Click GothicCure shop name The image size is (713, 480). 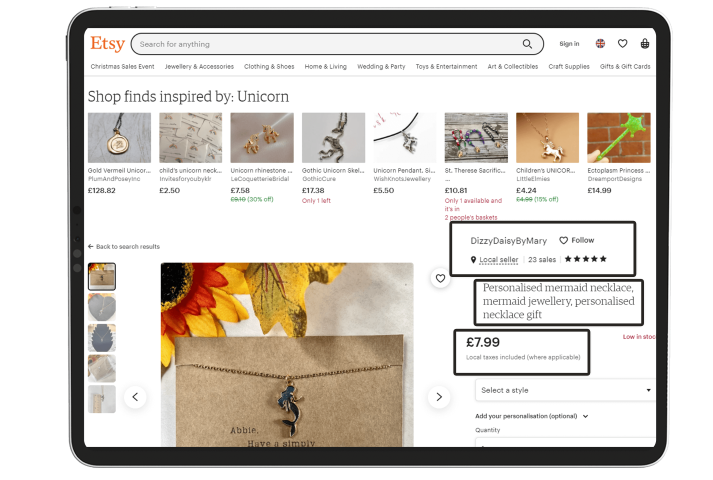point(319,179)
